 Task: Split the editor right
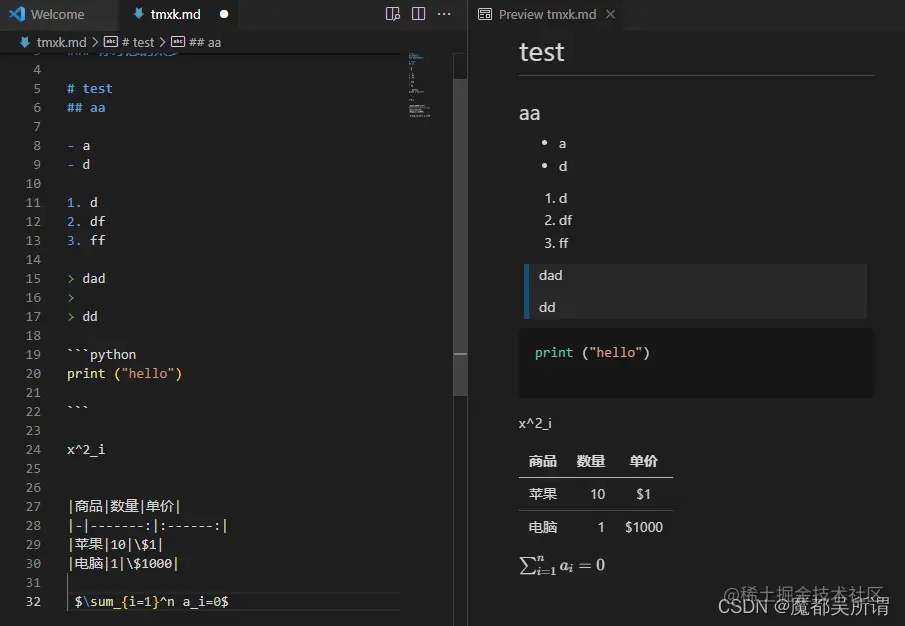pyautogui.click(x=418, y=14)
